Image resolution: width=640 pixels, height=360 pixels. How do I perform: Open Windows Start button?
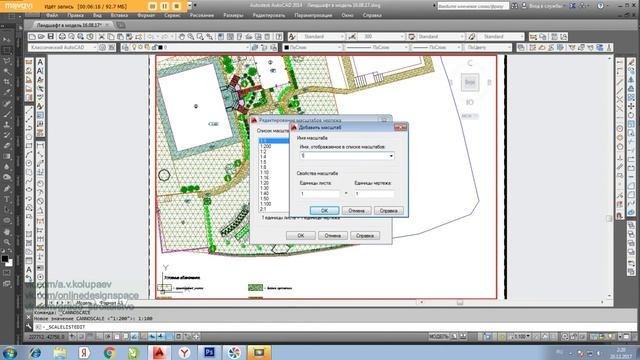[x=9, y=352]
